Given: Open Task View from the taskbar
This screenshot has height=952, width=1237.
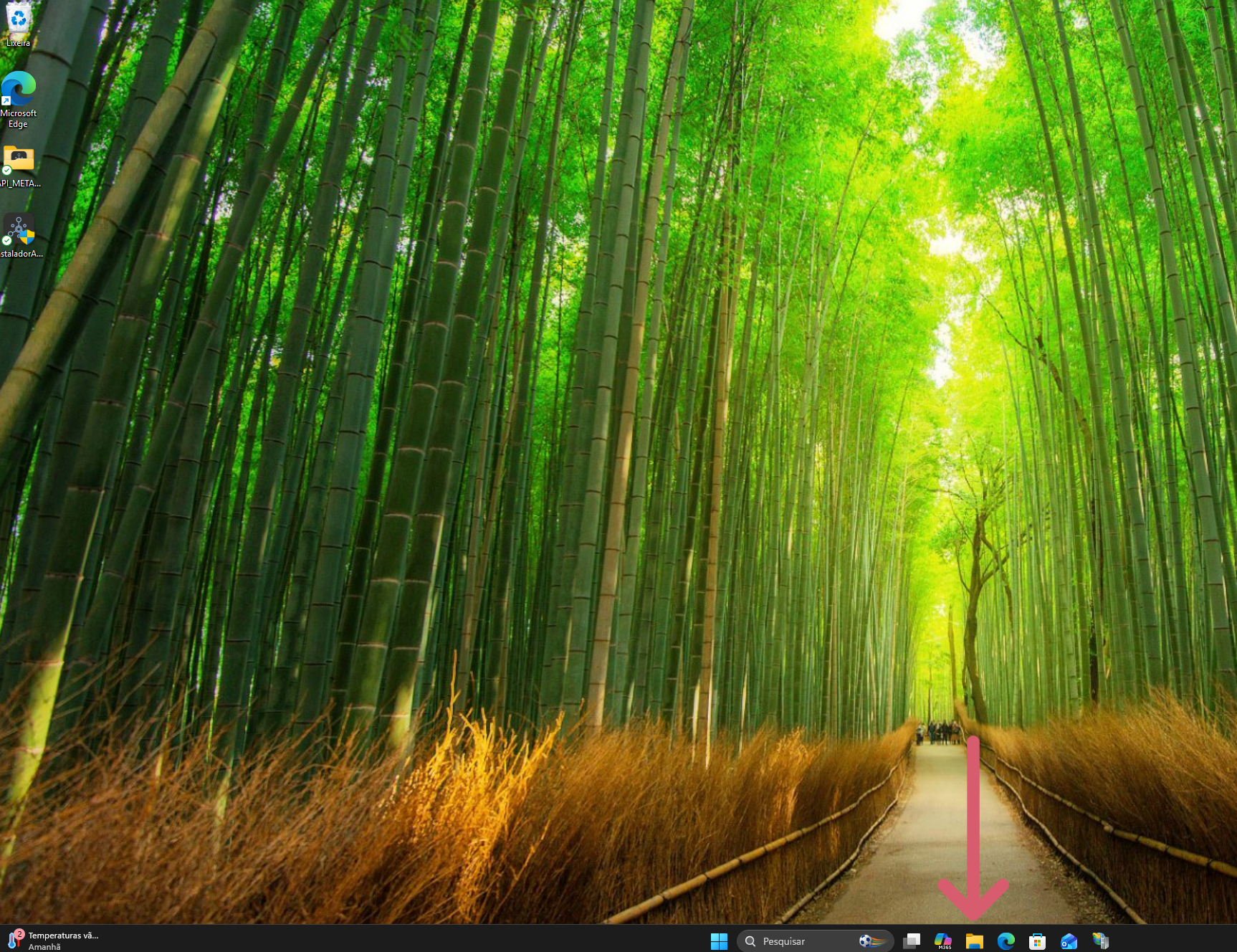Looking at the screenshot, I should (x=912, y=941).
